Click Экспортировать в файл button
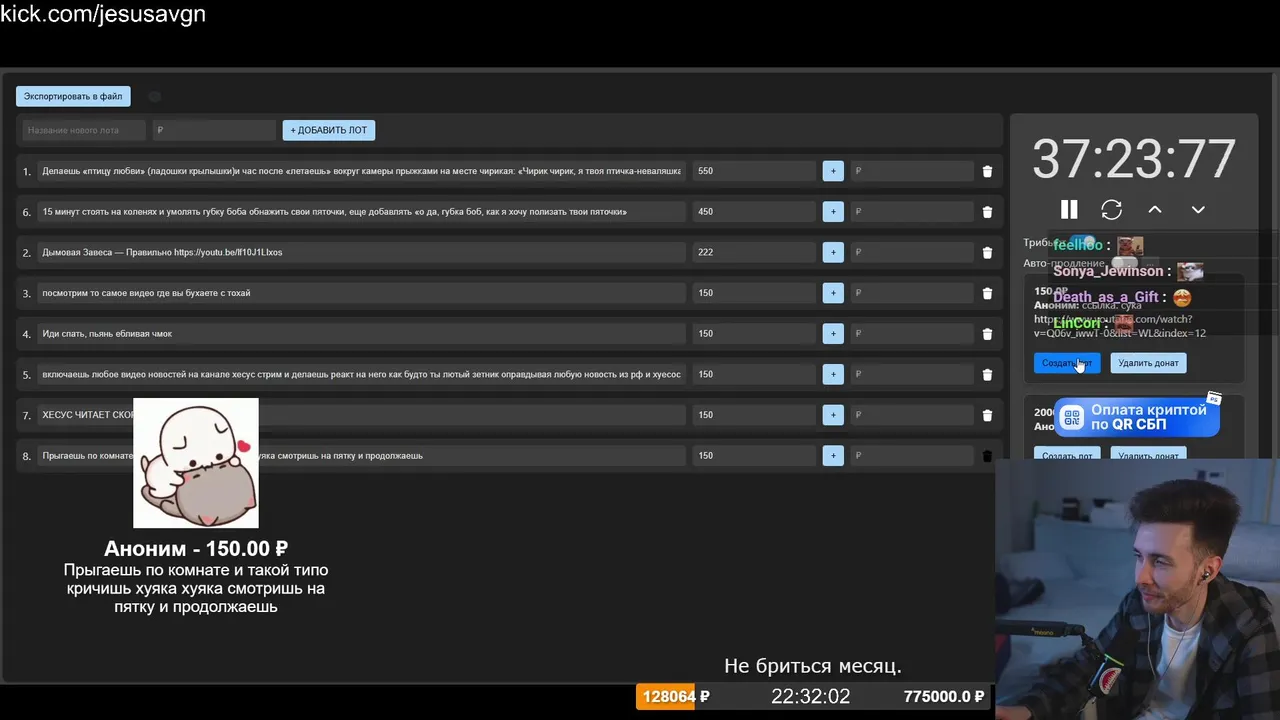Image resolution: width=1280 pixels, height=720 pixels. click(73, 96)
